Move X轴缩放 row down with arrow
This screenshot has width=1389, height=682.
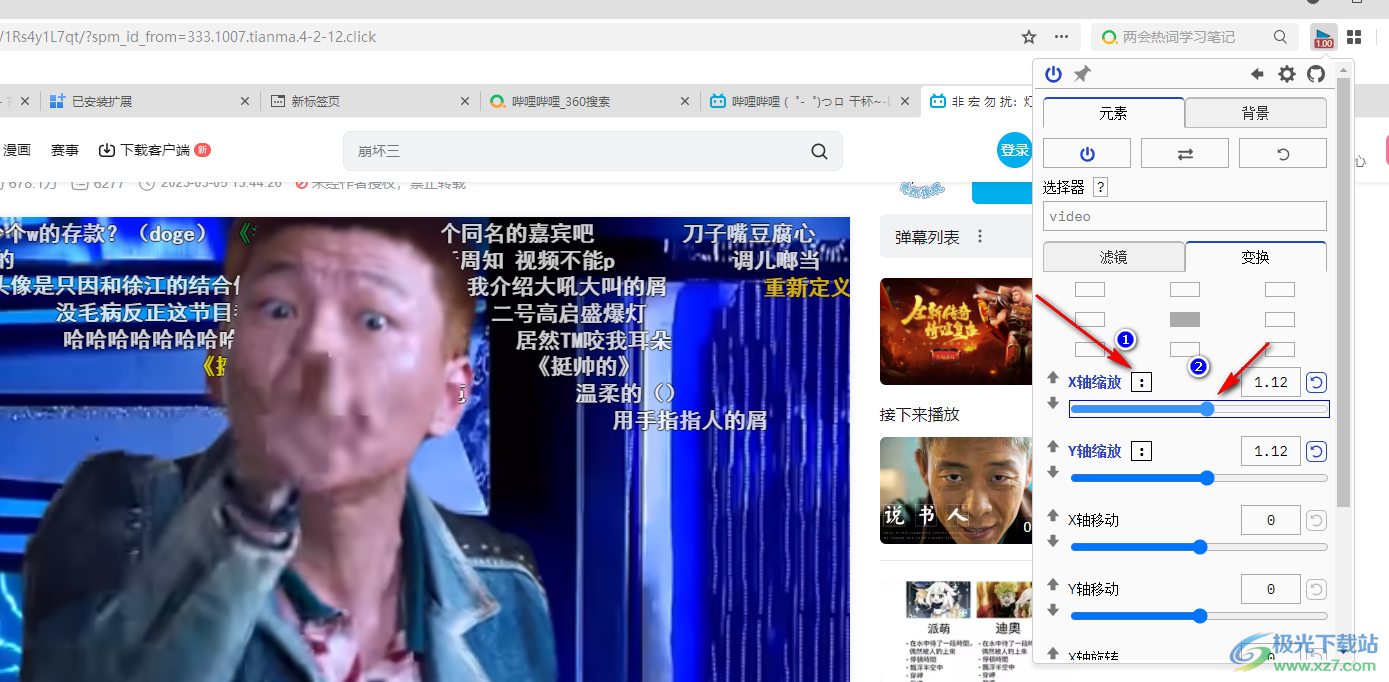tap(1052, 403)
